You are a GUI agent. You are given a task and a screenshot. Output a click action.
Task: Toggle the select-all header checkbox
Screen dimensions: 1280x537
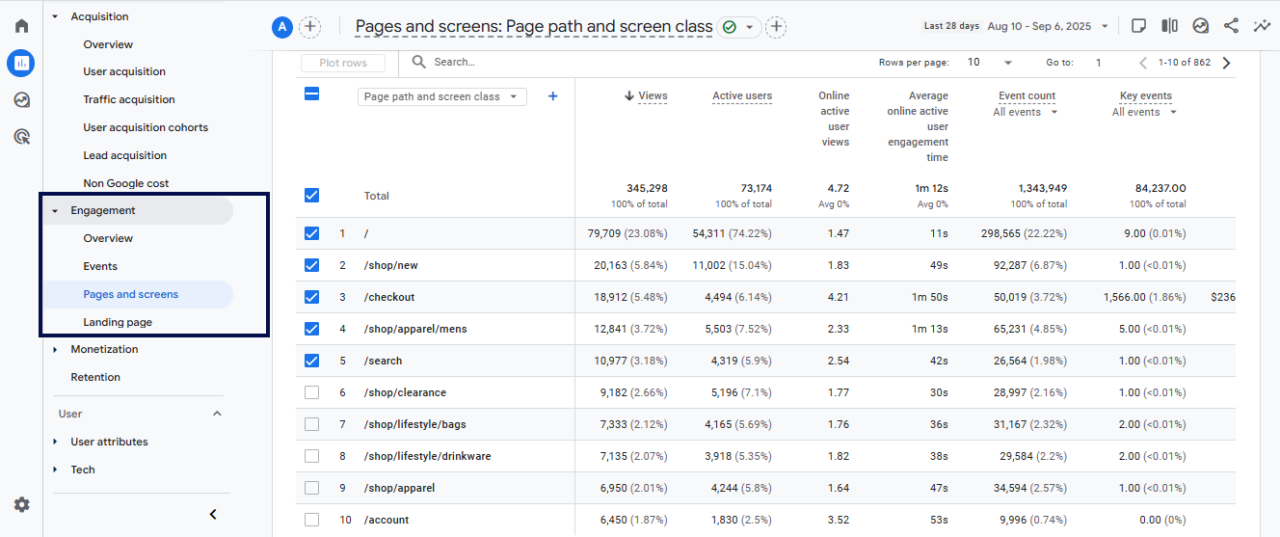[312, 94]
